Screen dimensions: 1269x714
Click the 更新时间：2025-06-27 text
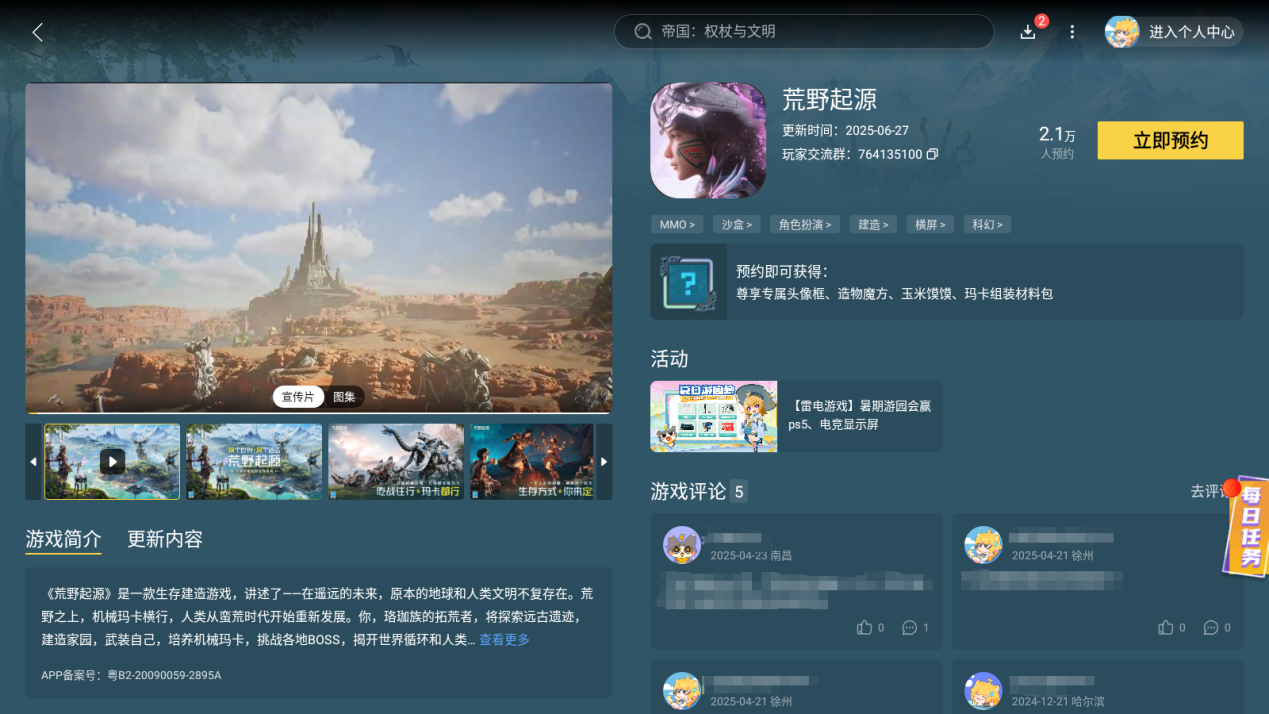(x=845, y=131)
